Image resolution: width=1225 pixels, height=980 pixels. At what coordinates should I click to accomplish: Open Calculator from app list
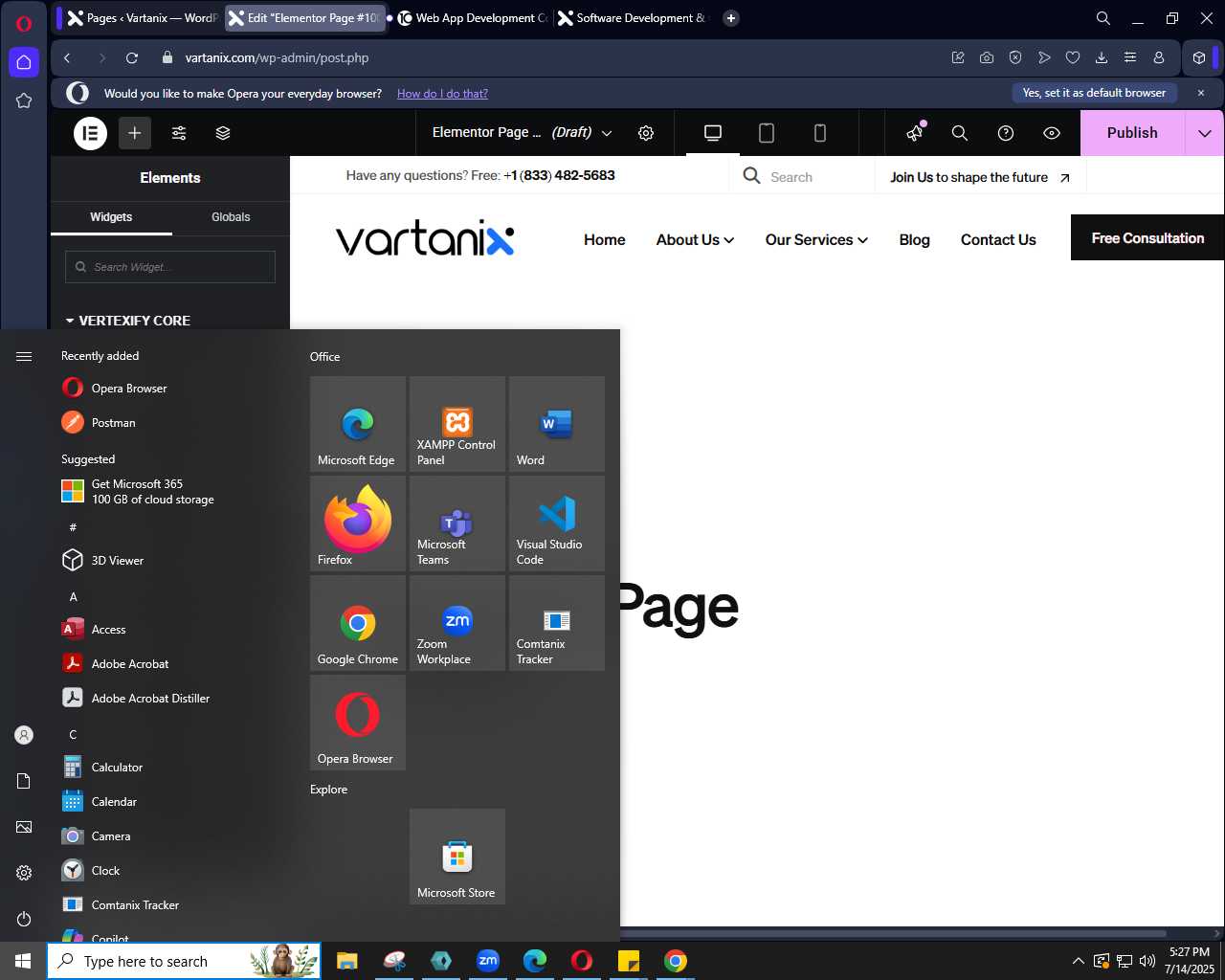tap(170, 767)
